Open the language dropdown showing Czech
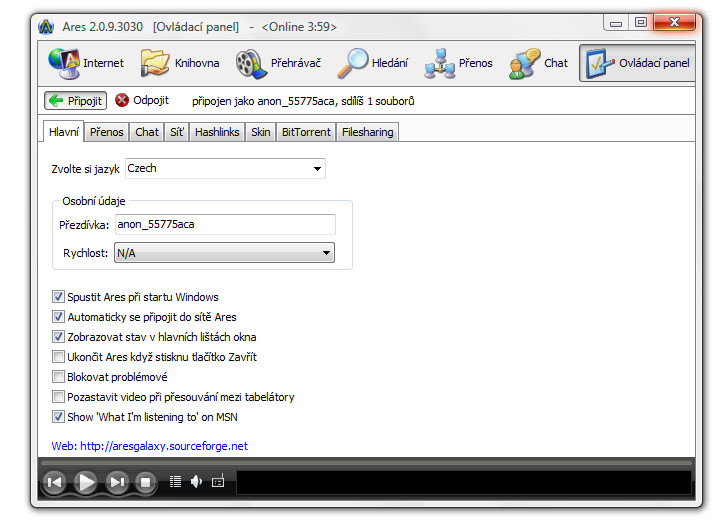The width and height of the screenshot is (721, 521). coord(225,168)
